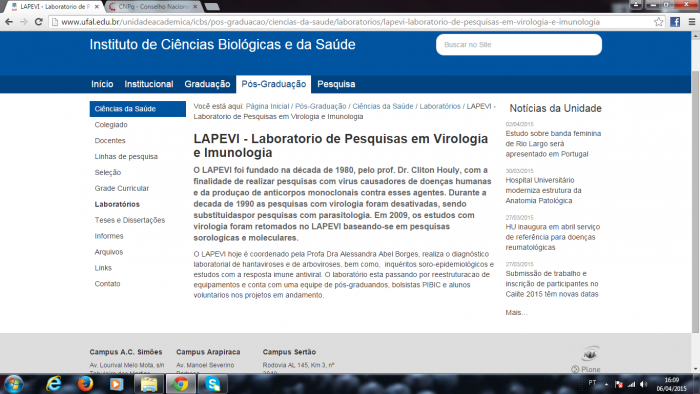The height and width of the screenshot is (394, 700).
Task: Launch Internet Explorer from taskbar
Action: click(x=54, y=384)
